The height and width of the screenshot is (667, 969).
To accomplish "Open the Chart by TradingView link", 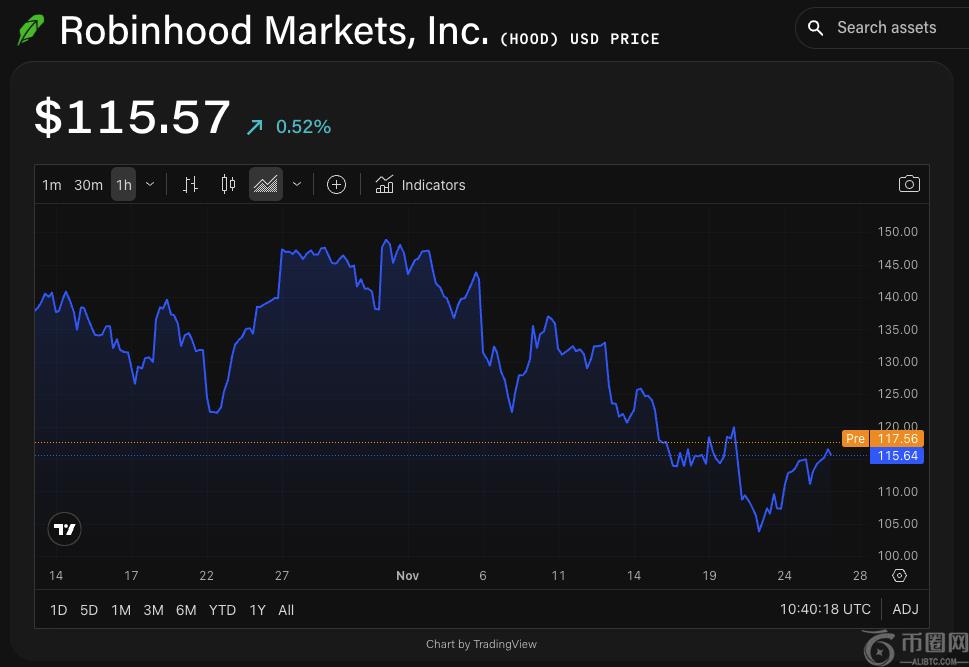I will [x=481, y=644].
